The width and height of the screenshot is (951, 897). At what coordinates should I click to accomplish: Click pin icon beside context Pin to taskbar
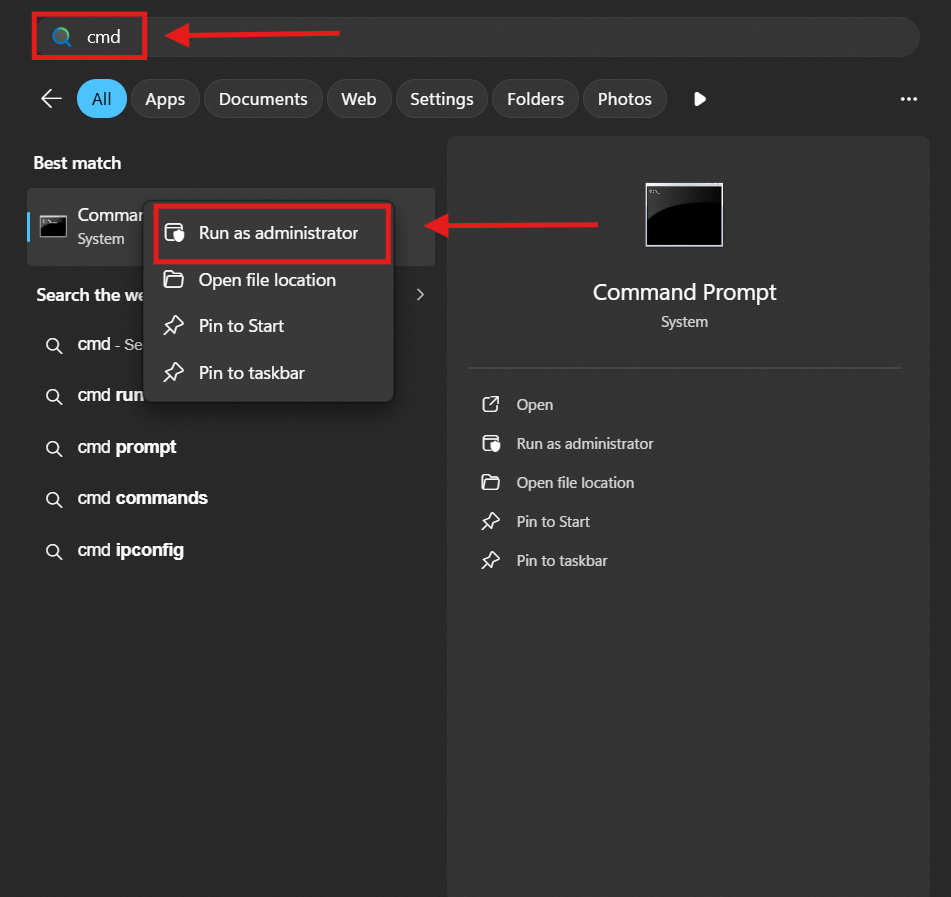173,372
